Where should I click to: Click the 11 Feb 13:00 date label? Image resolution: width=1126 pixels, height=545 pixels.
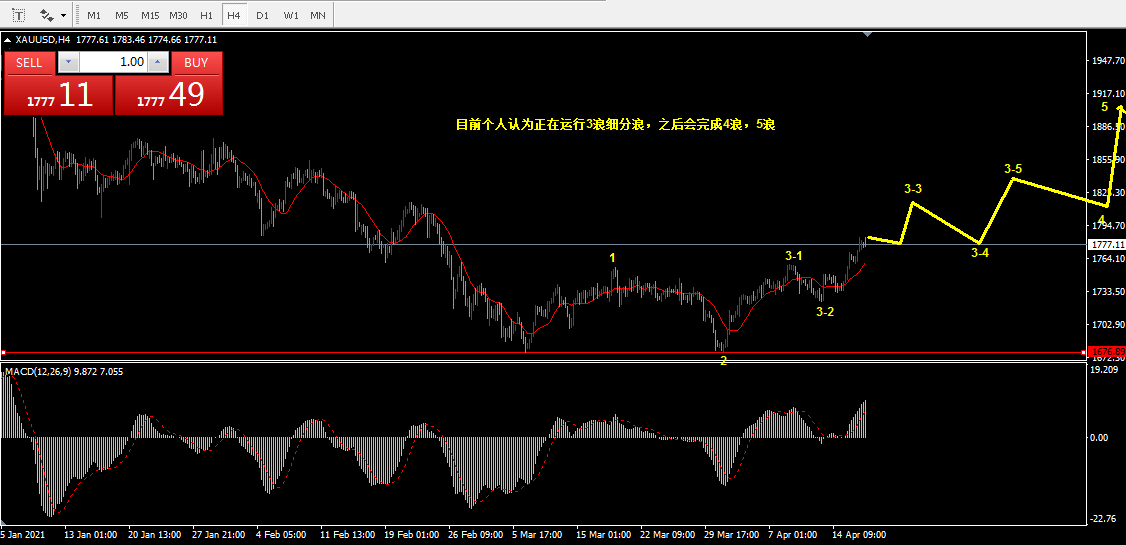coord(347,535)
